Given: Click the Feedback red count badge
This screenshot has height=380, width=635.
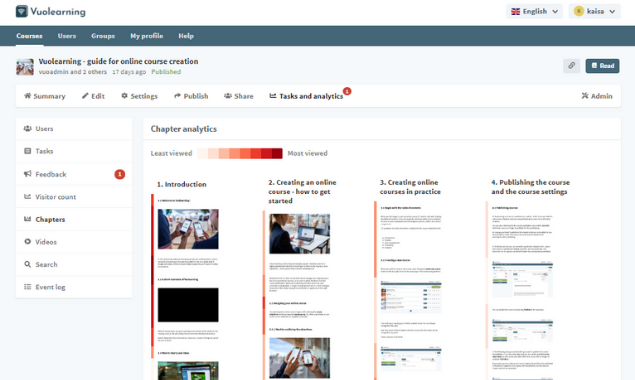Looking at the screenshot, I should coord(119,174).
